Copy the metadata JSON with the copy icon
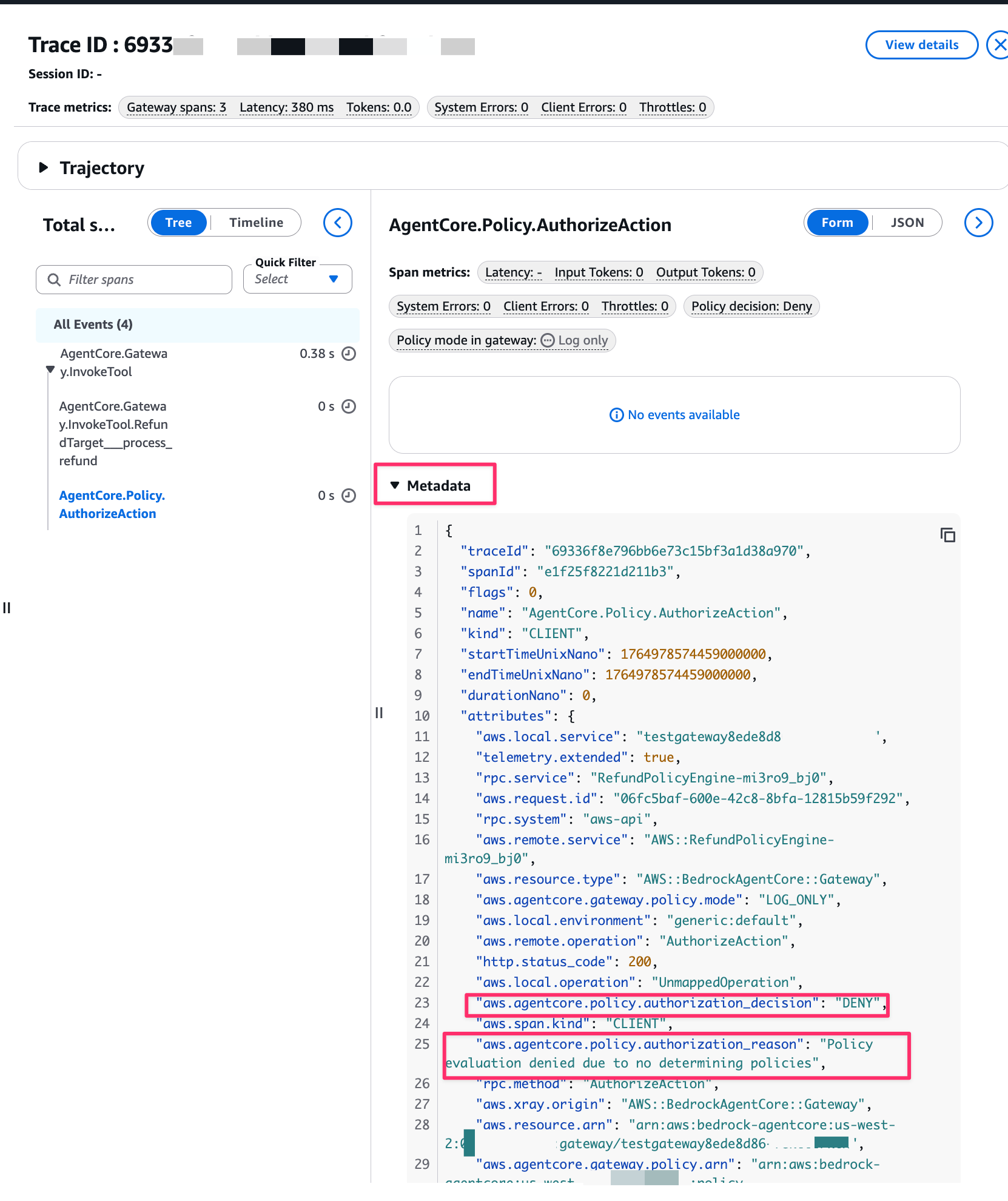 pyautogui.click(x=947, y=535)
